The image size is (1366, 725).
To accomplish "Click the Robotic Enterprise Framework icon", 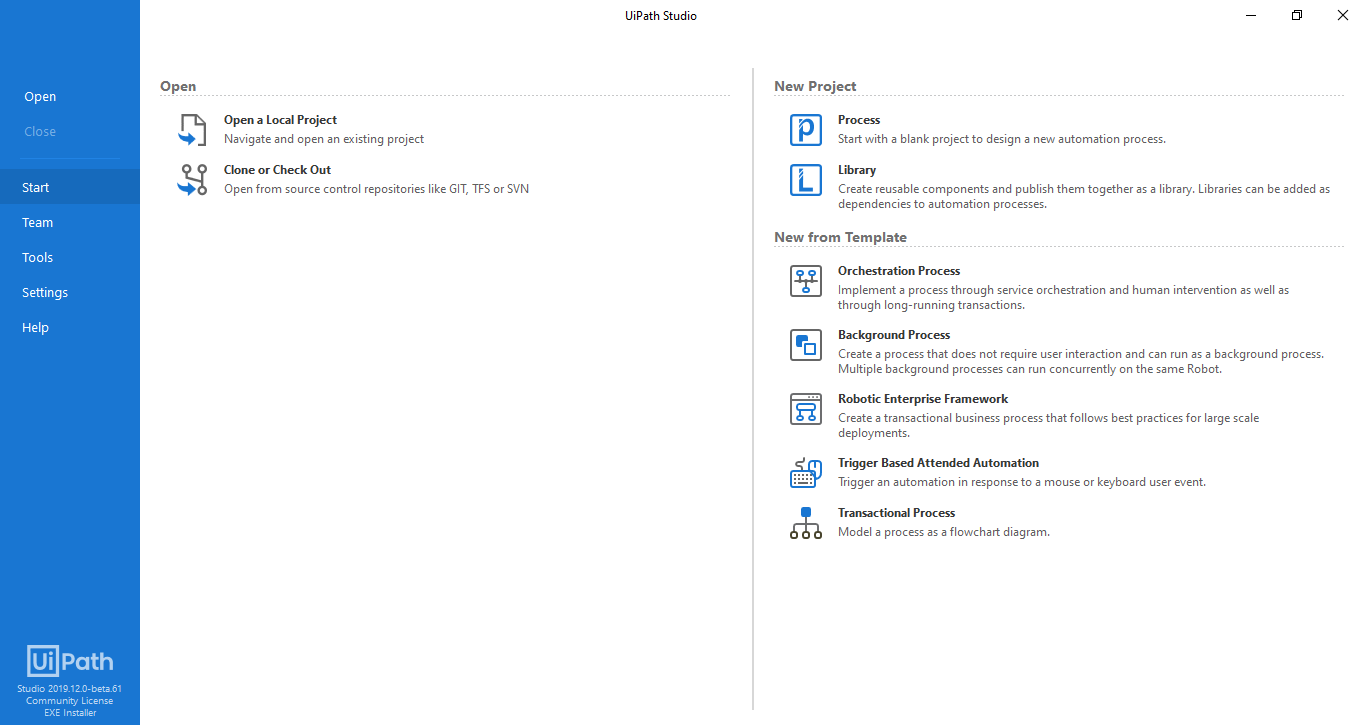I will click(806, 409).
